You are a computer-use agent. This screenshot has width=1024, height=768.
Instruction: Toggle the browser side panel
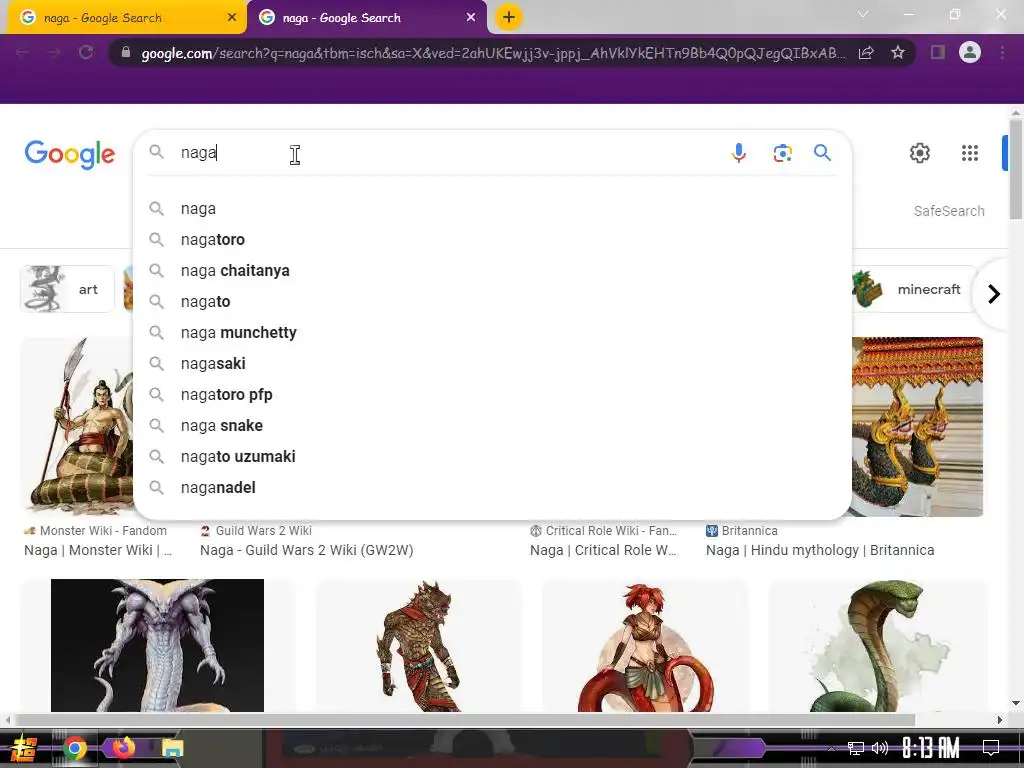(938, 52)
